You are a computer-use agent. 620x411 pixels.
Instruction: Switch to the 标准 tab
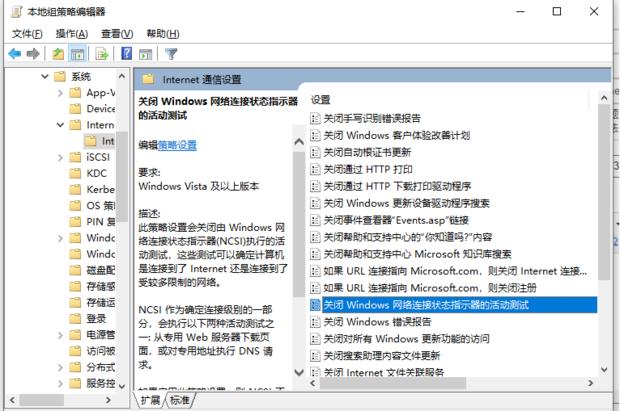(180, 400)
